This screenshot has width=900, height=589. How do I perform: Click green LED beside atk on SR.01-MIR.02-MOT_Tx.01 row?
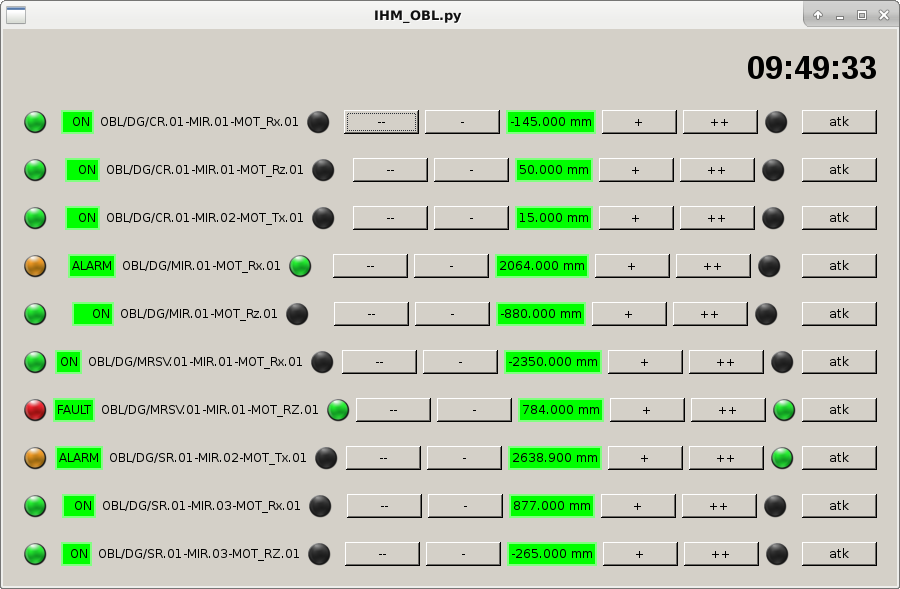coord(782,458)
